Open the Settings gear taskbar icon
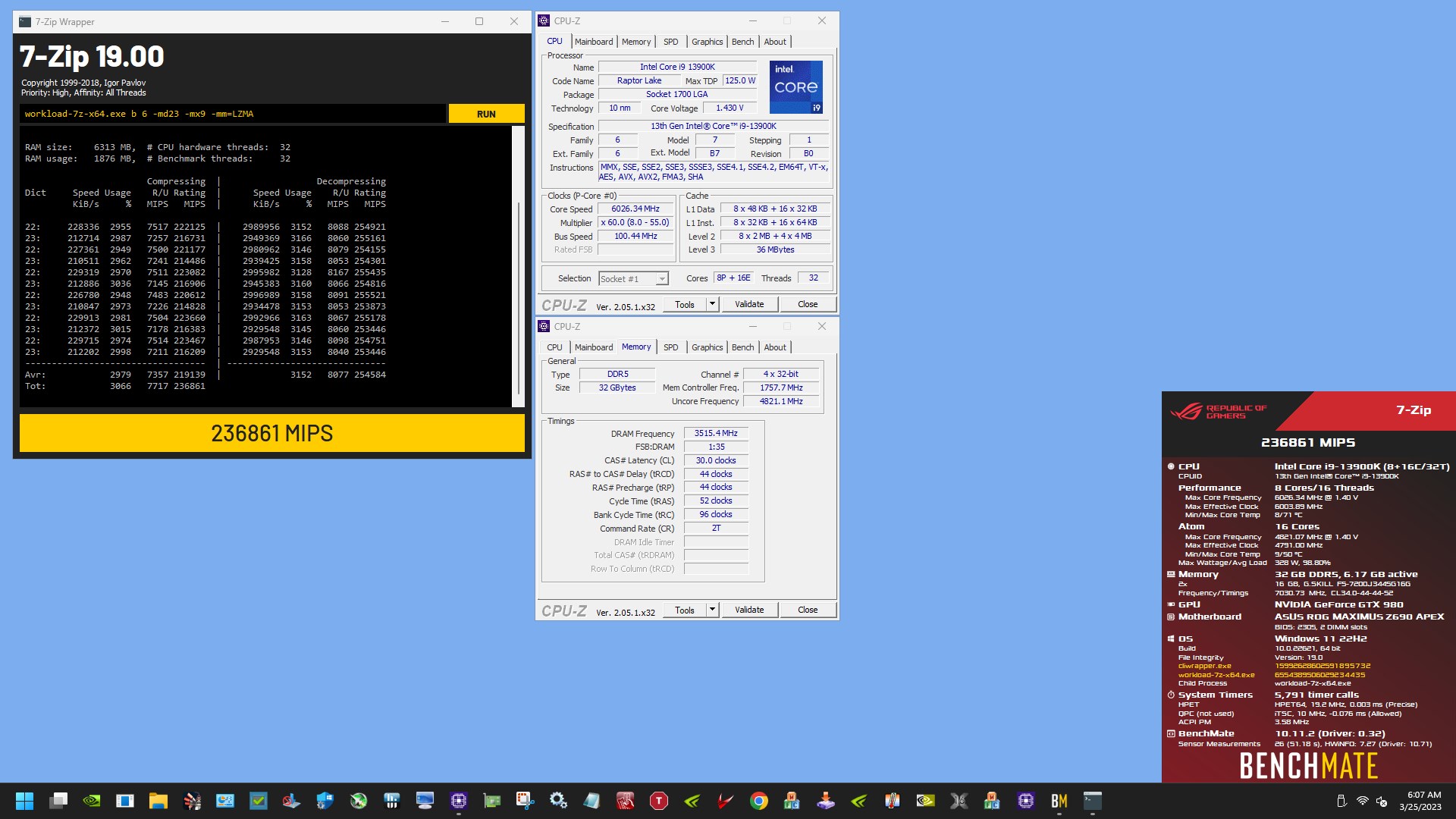Image resolution: width=1456 pixels, height=819 pixels. [x=559, y=801]
